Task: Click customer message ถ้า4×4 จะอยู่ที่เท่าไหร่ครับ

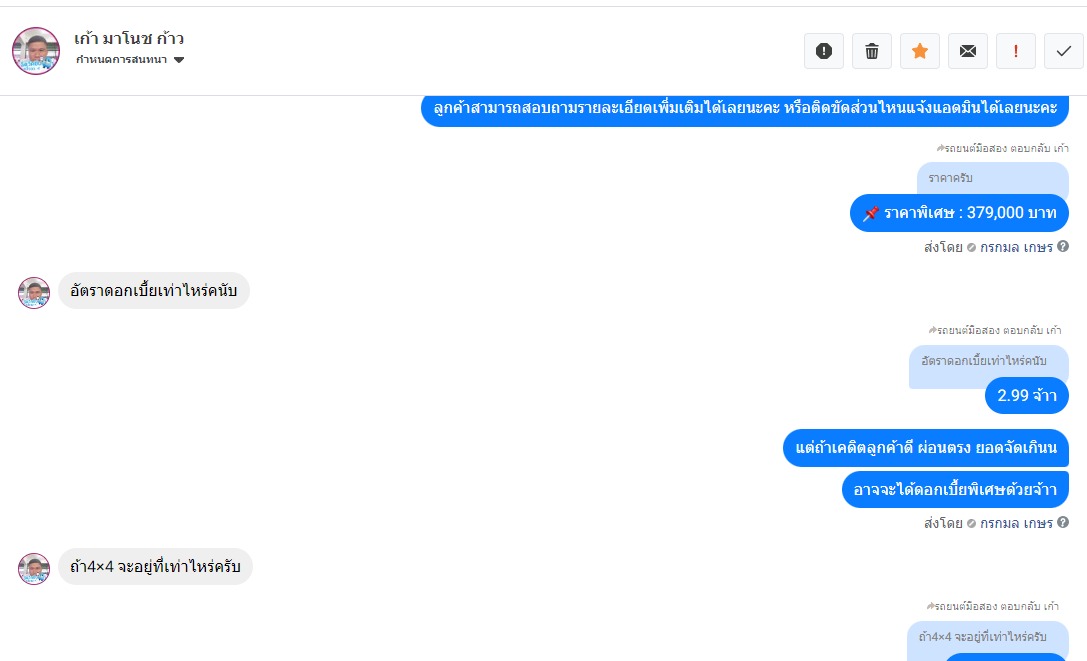Action: (155, 567)
